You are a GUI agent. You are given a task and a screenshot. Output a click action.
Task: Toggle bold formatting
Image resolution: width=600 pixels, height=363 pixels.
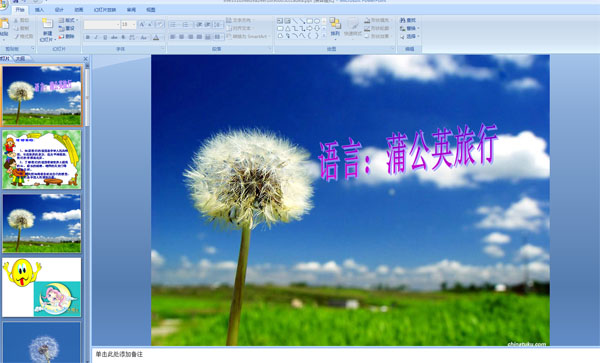pos(88,37)
